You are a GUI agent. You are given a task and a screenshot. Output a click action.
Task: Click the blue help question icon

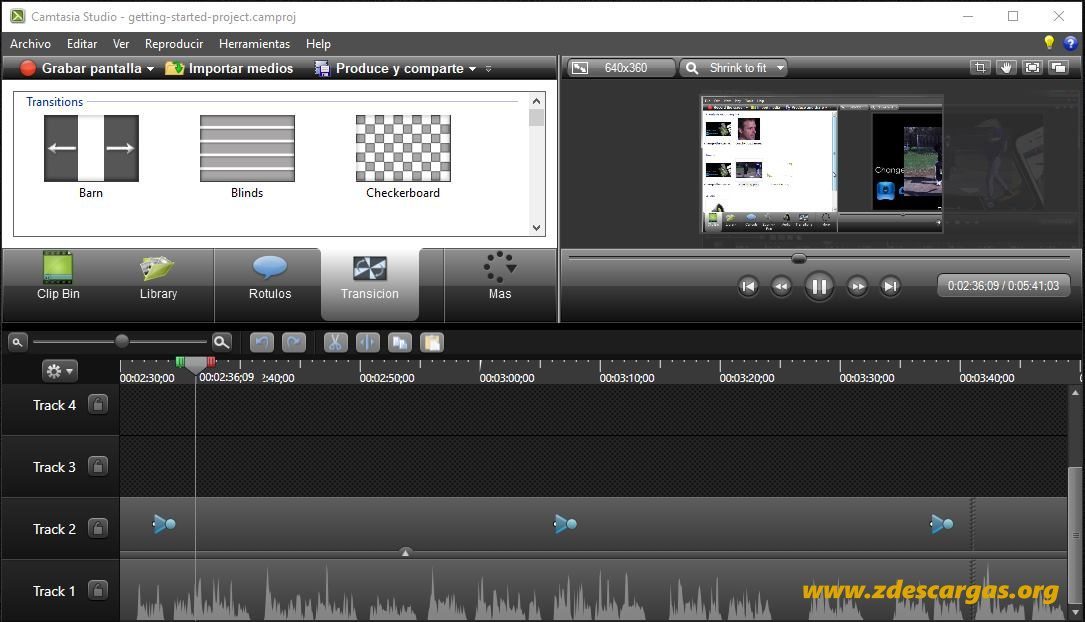tap(1070, 44)
